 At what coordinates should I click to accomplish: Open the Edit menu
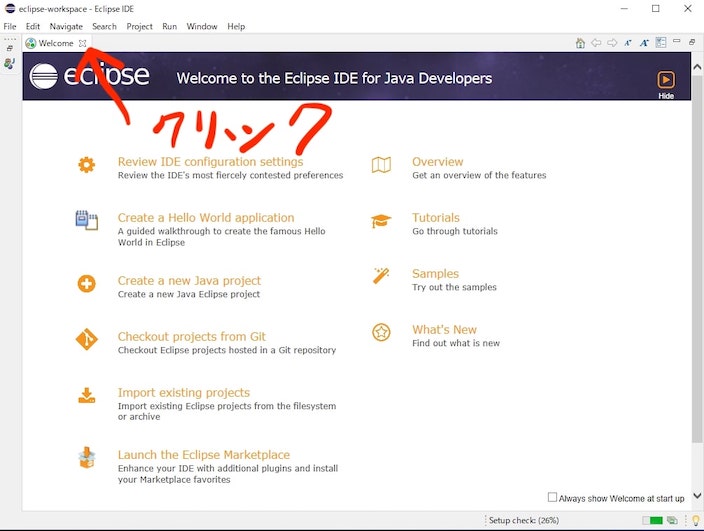33,26
